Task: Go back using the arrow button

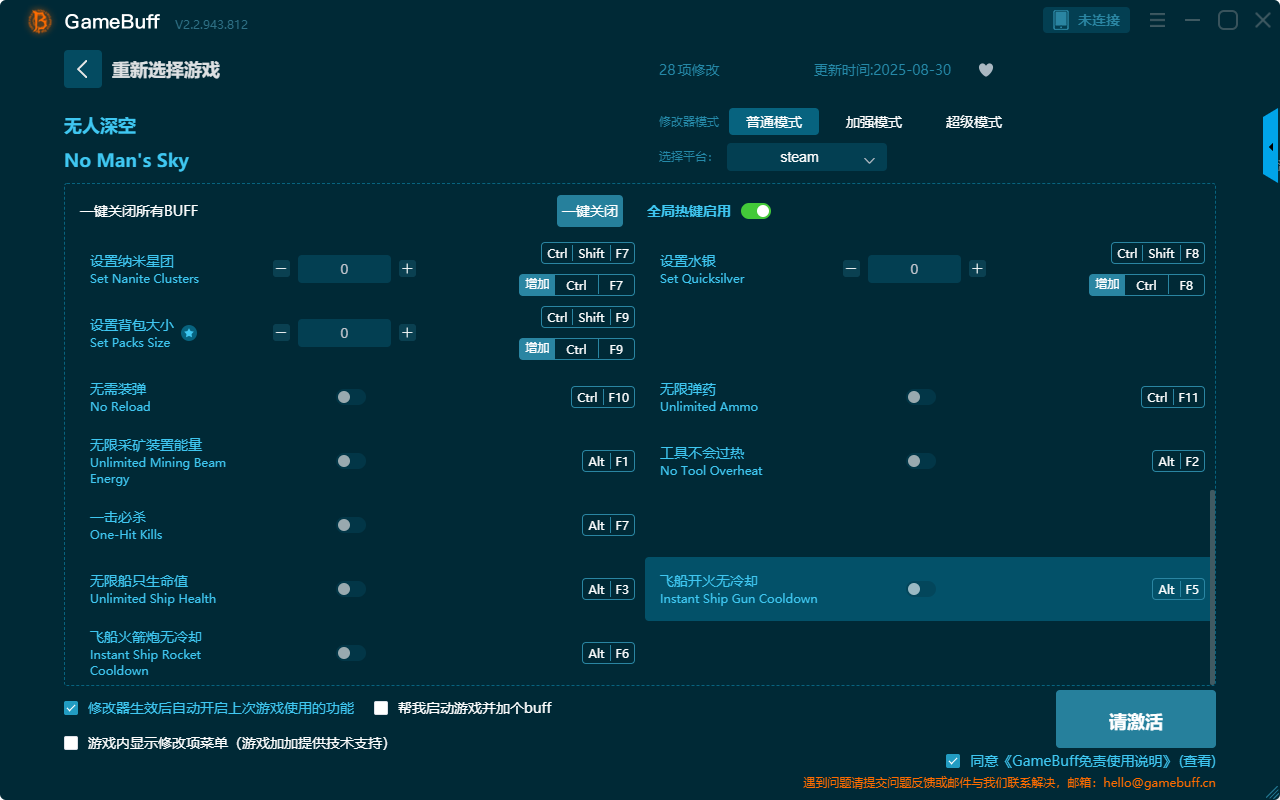Action: click(83, 69)
